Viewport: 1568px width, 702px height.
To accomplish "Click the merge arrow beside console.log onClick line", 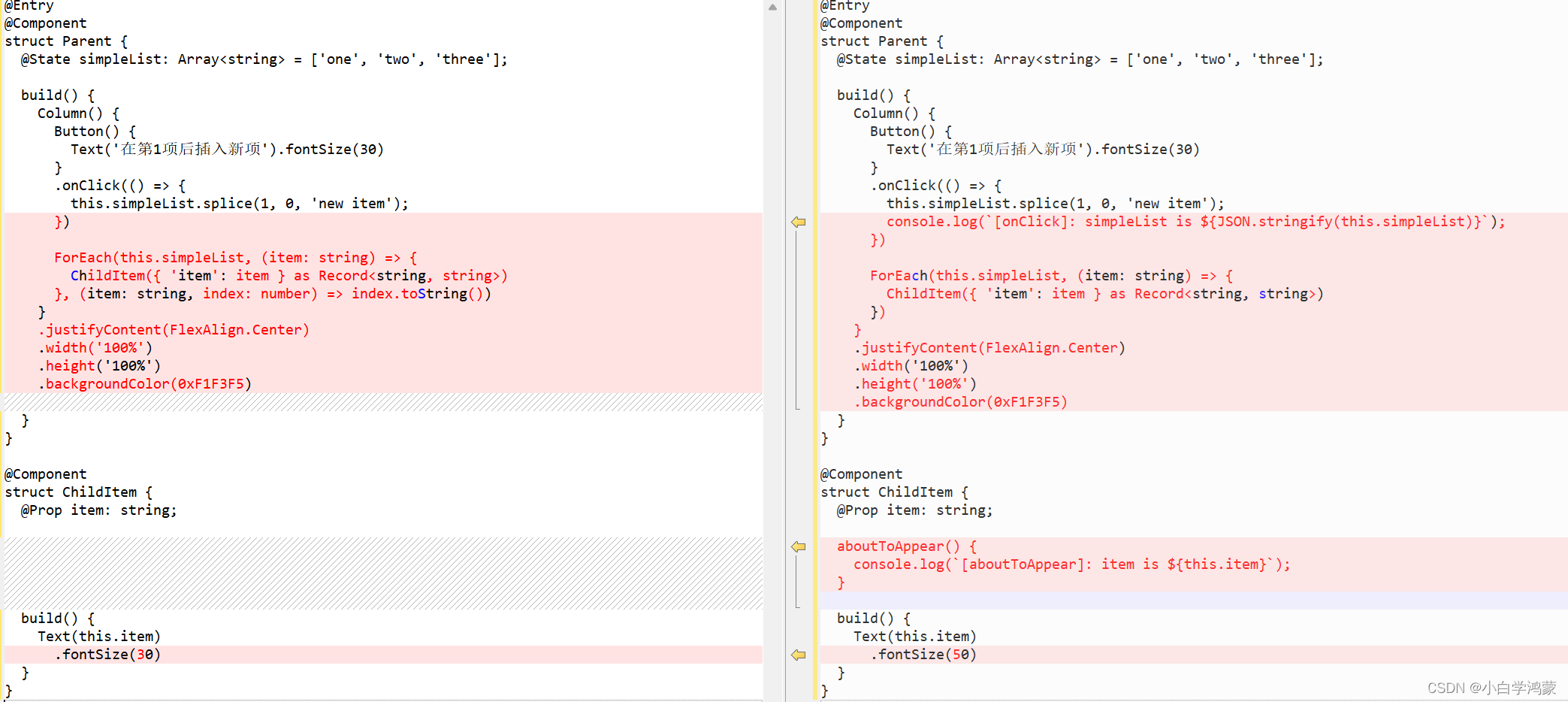I will (x=799, y=222).
